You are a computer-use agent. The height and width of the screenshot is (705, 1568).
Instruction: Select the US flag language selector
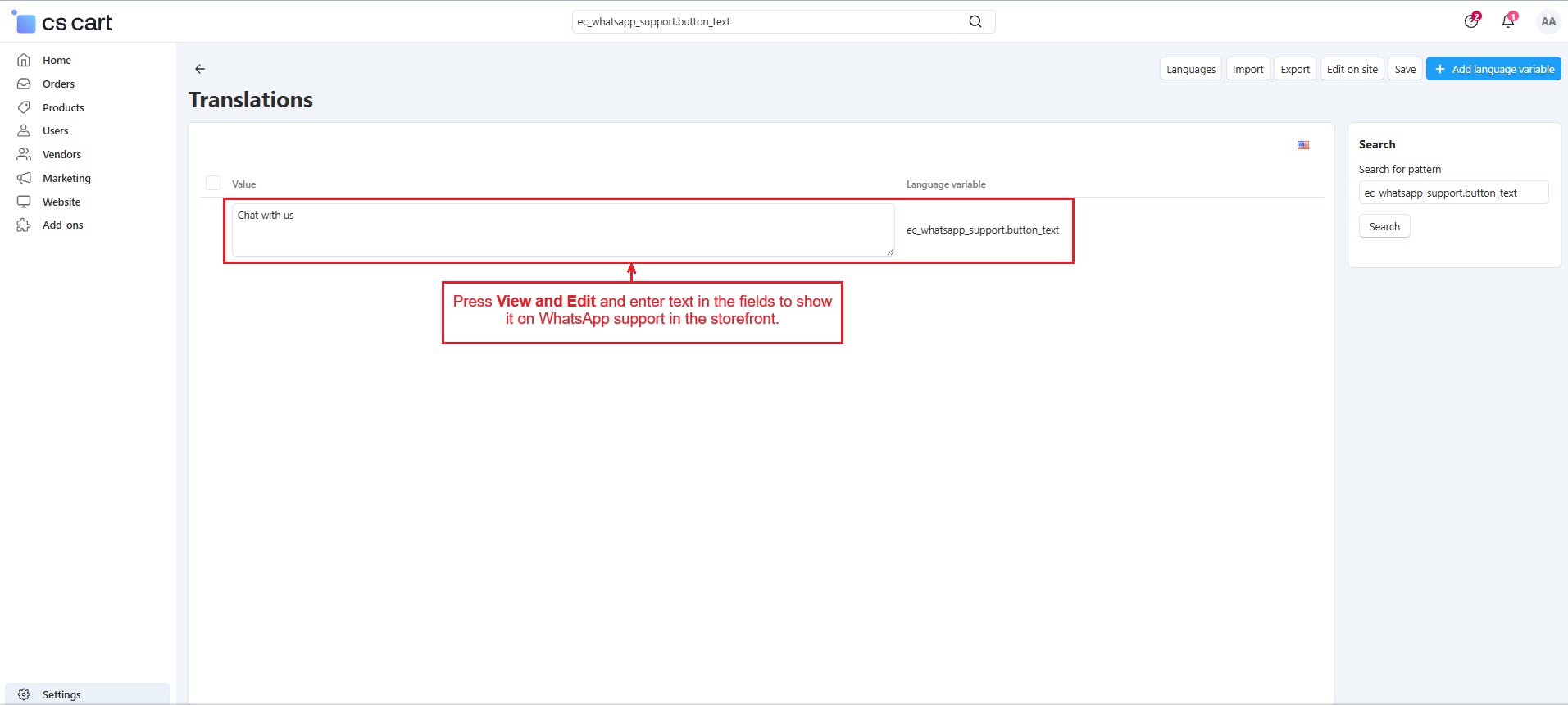coord(1302,145)
